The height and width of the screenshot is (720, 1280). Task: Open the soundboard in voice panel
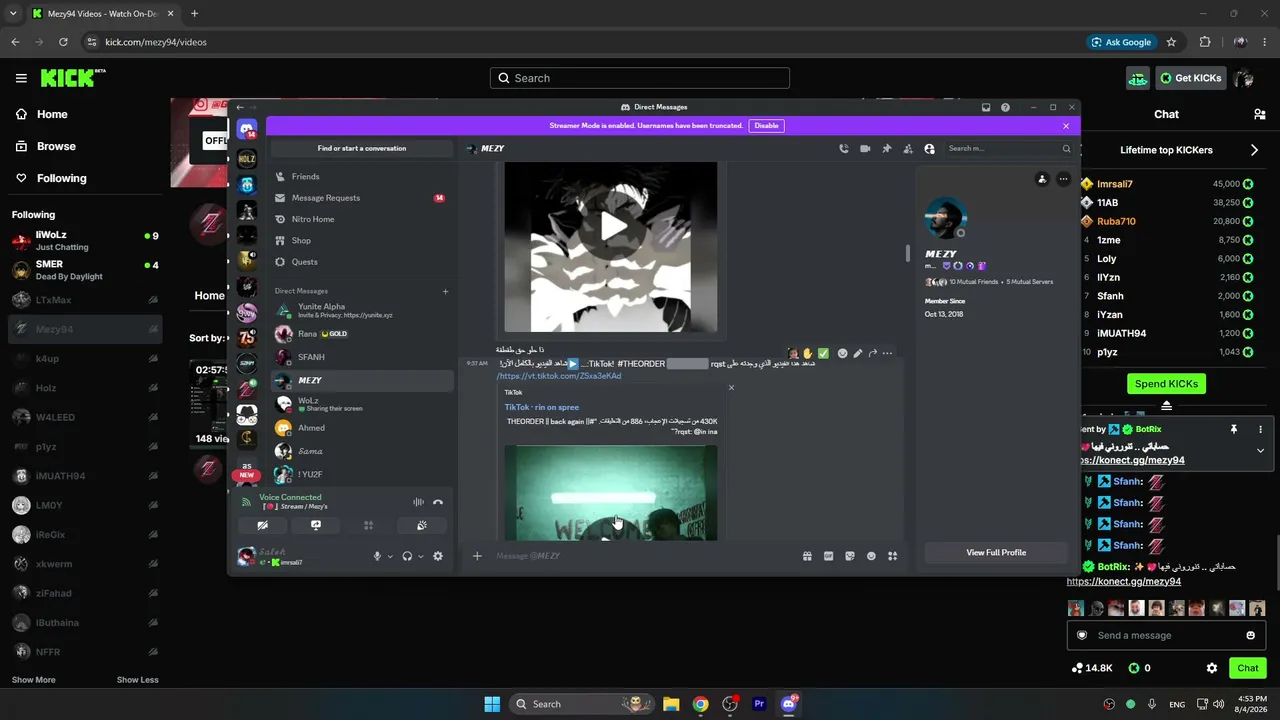pos(422,525)
